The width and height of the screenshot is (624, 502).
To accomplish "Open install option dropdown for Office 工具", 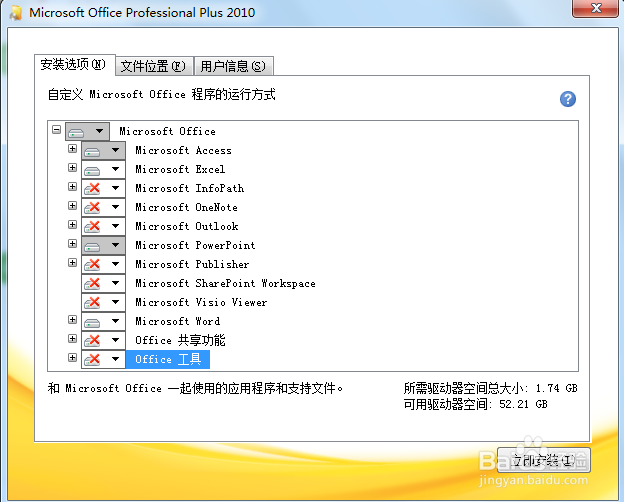I will coord(103,359).
